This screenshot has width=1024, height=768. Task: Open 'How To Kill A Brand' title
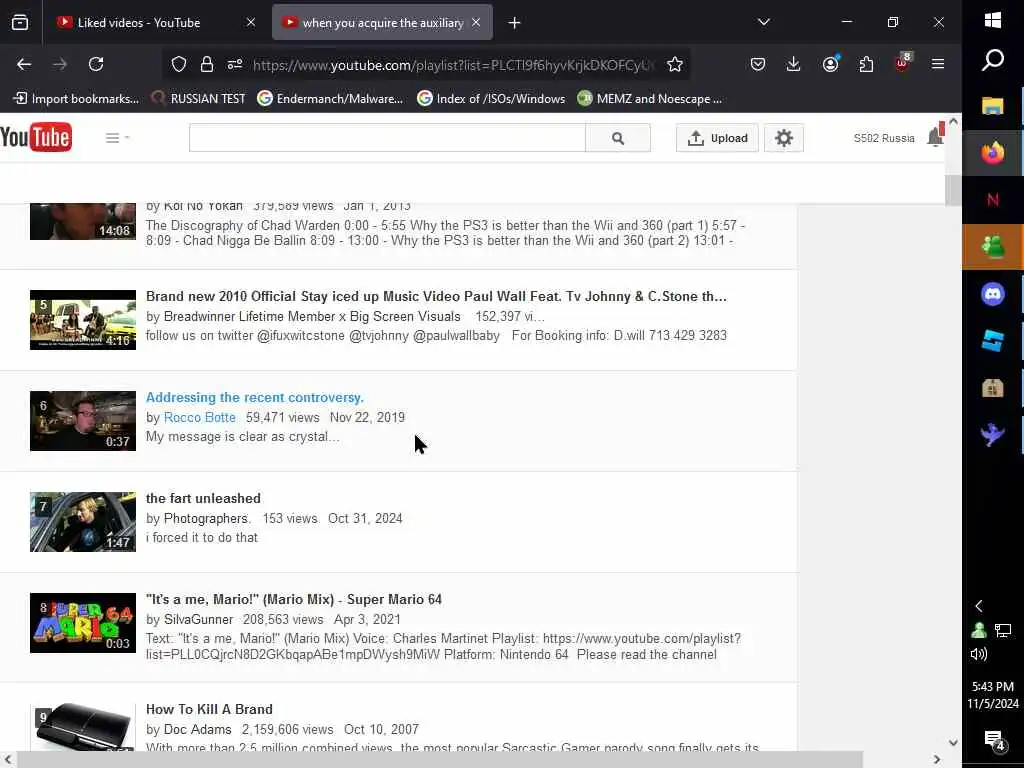pos(209,709)
